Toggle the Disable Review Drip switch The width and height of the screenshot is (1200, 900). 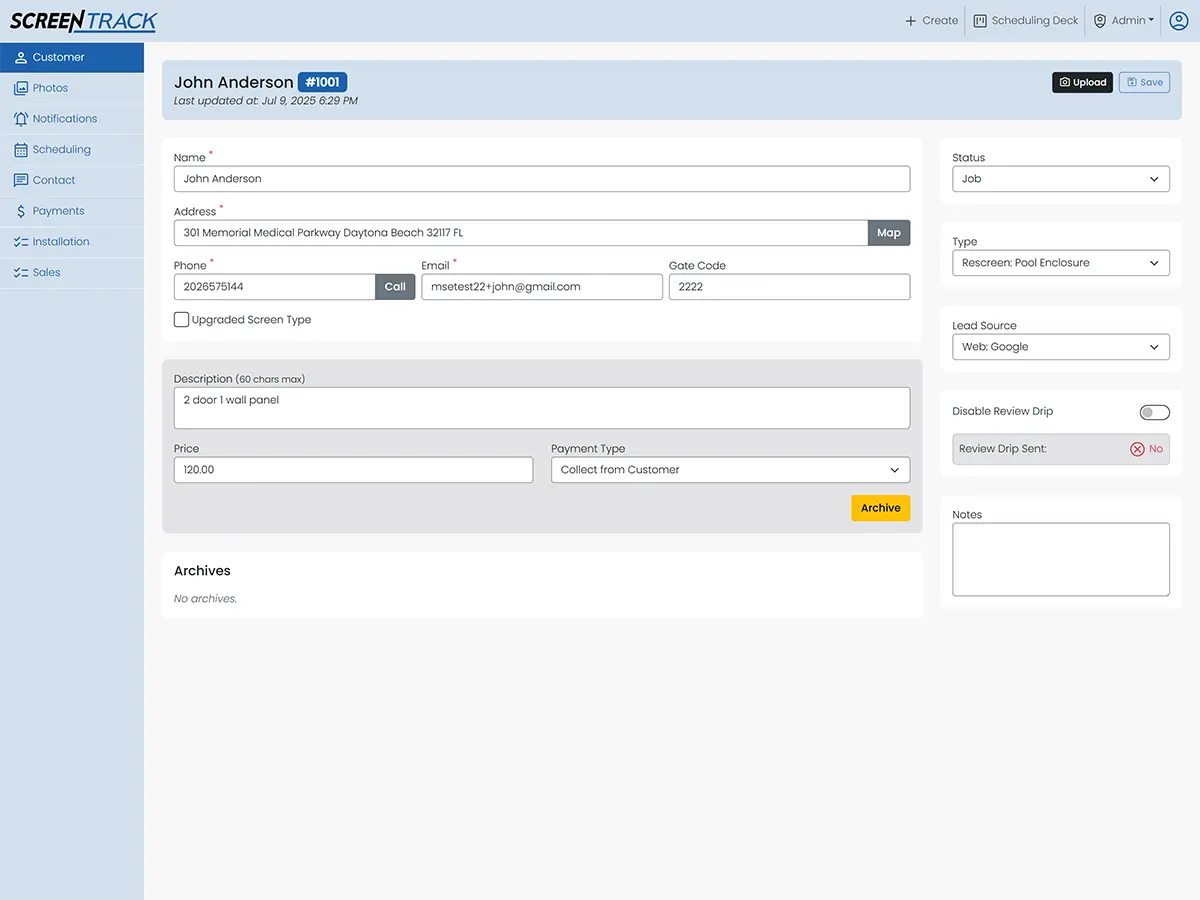1154,412
